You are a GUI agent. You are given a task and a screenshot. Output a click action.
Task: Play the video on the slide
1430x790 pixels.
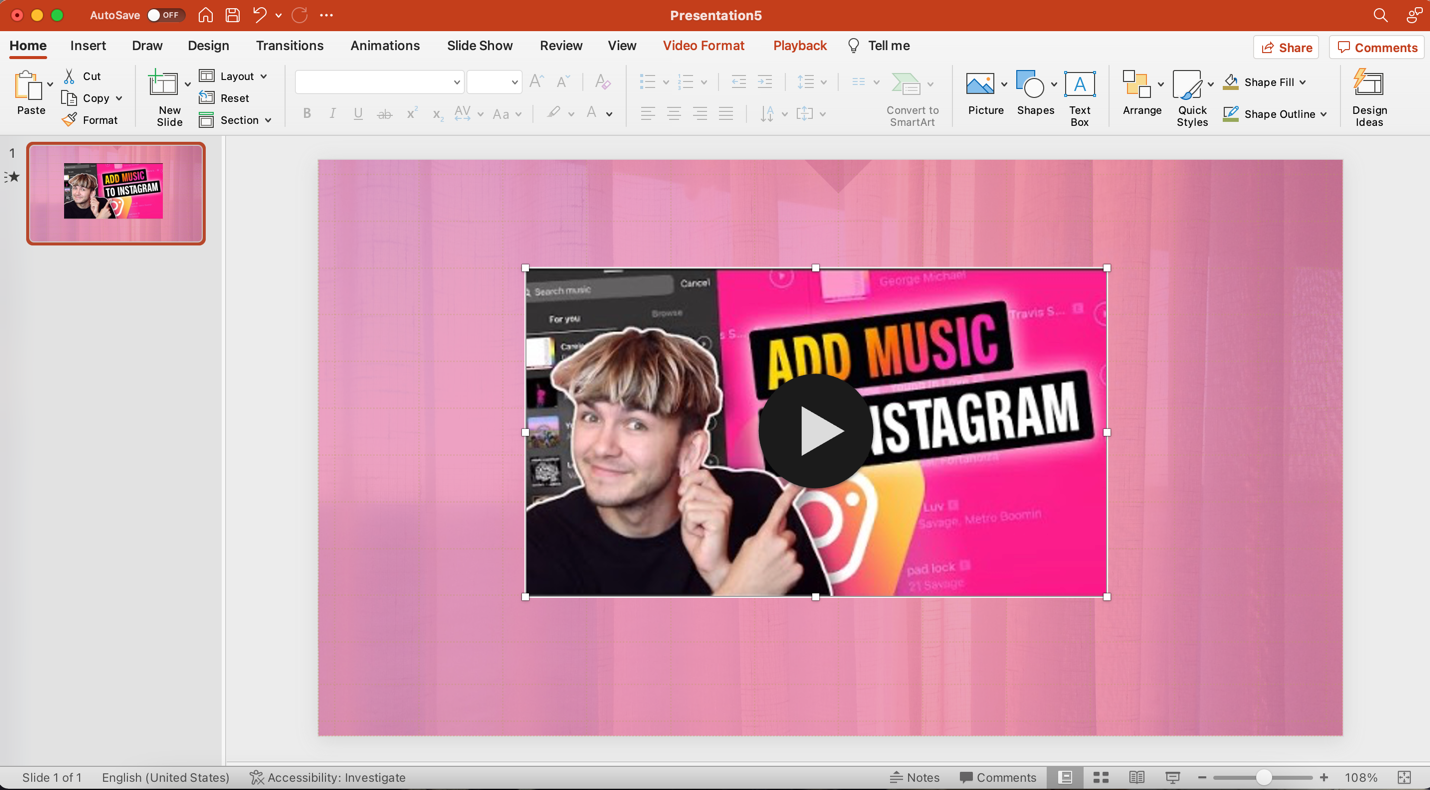(x=815, y=431)
